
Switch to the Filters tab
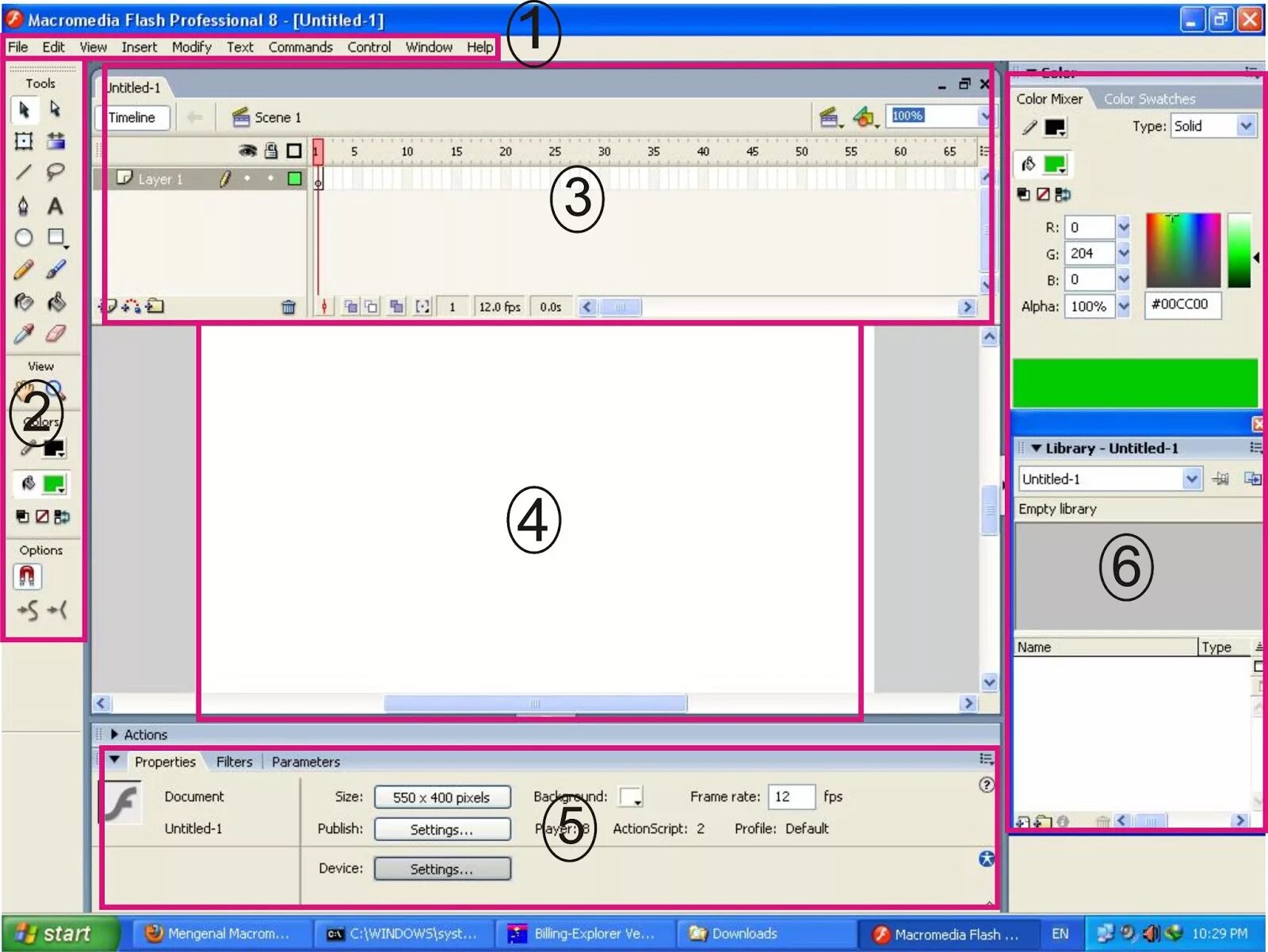coord(235,762)
